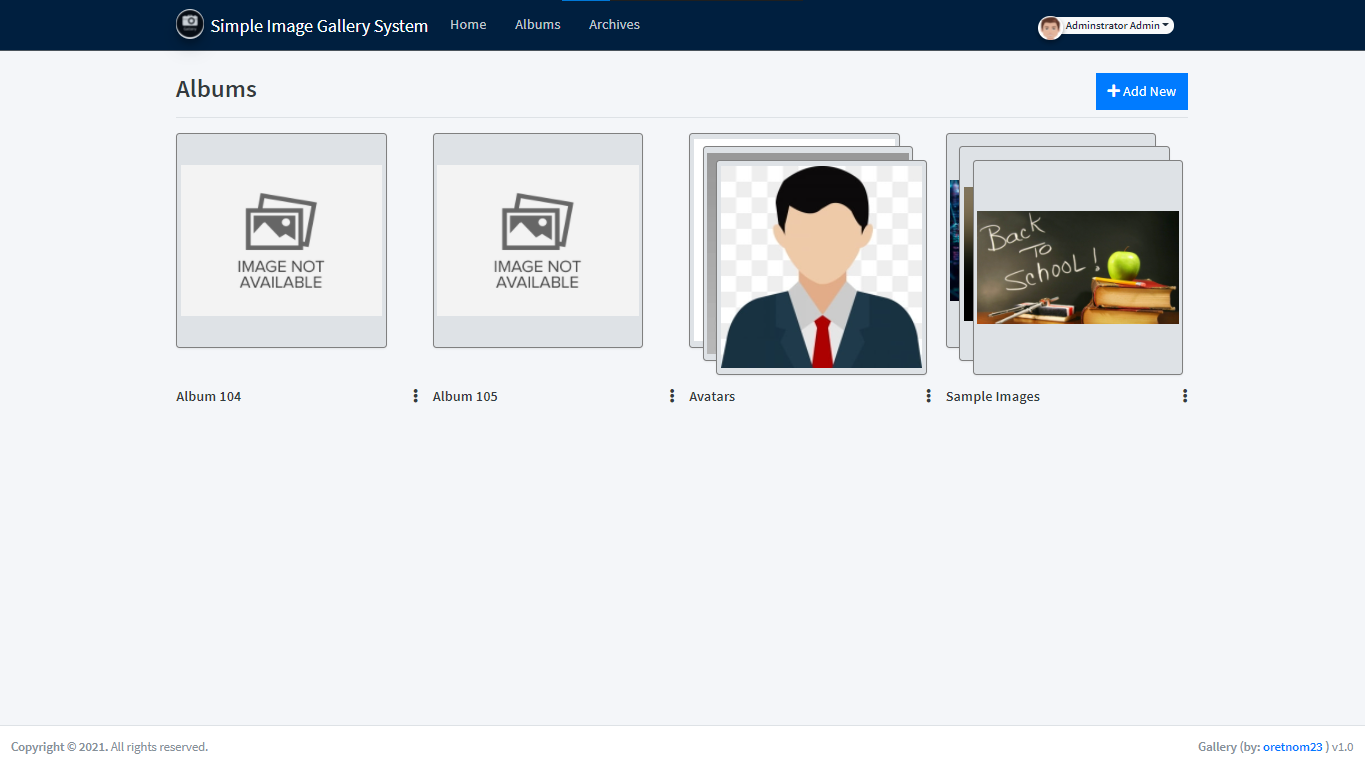The image size is (1365, 768).
Task: Open the Back to School album cover
Action: click(1077, 267)
